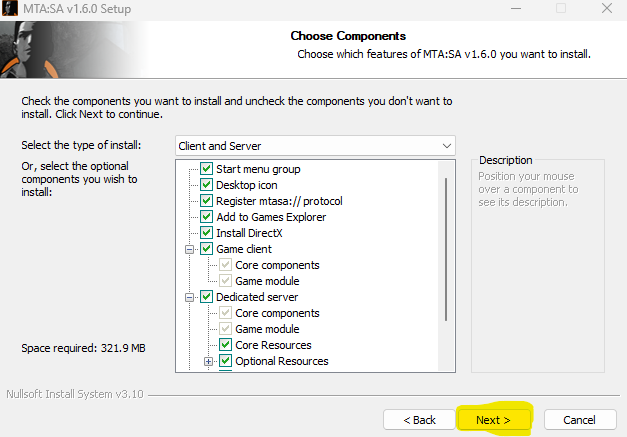Click the grayed Game module checkbox under Dedicated server
Image resolution: width=627 pixels, height=437 pixels.
click(x=226, y=329)
